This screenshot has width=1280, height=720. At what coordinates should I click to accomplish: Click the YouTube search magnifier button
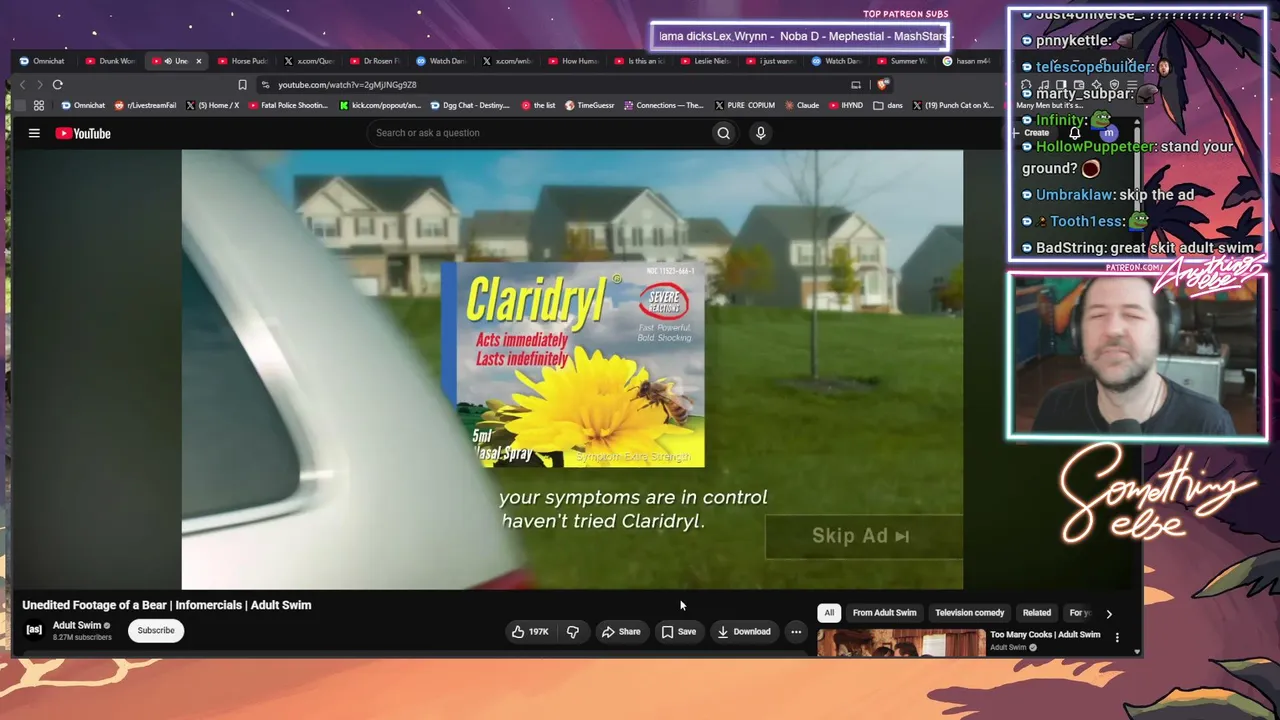pyautogui.click(x=723, y=133)
